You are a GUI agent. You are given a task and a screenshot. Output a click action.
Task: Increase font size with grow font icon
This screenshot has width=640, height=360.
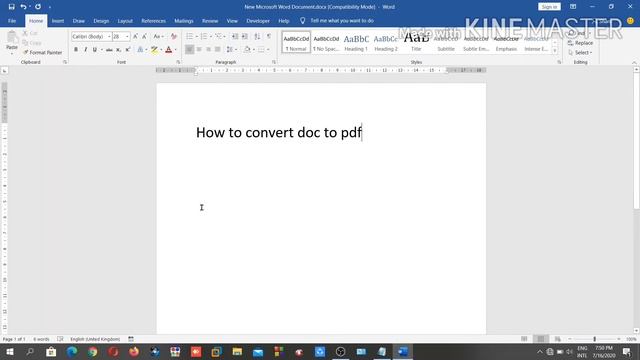[136, 37]
